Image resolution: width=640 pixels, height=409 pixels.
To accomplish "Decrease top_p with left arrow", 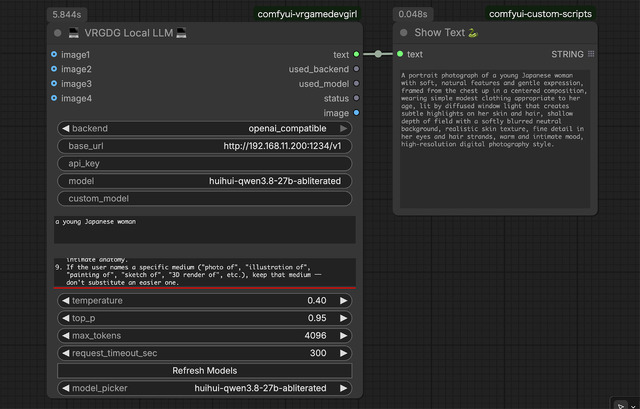I will pyautogui.click(x=65, y=318).
